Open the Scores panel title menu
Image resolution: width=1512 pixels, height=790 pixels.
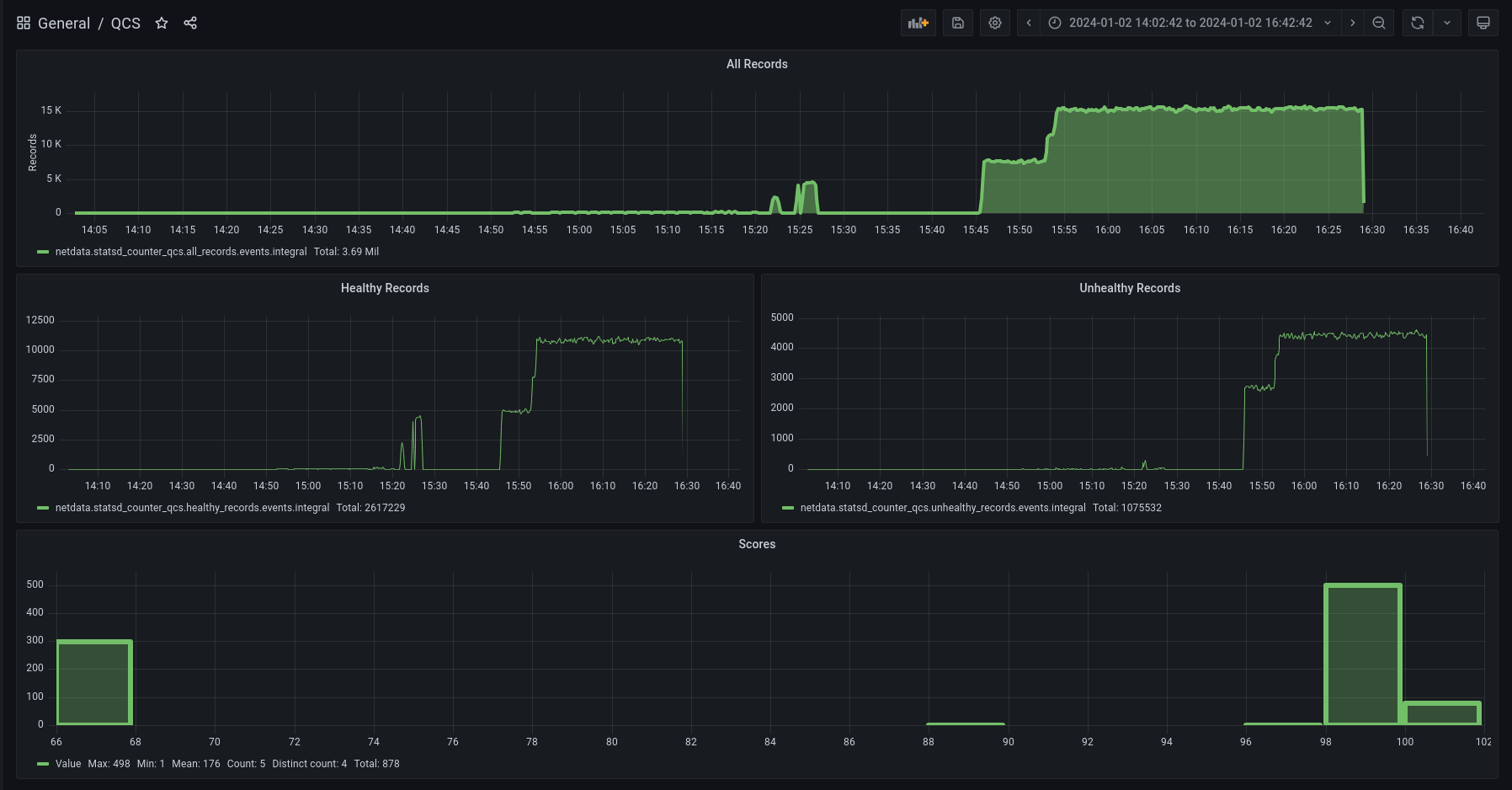pyautogui.click(x=756, y=544)
